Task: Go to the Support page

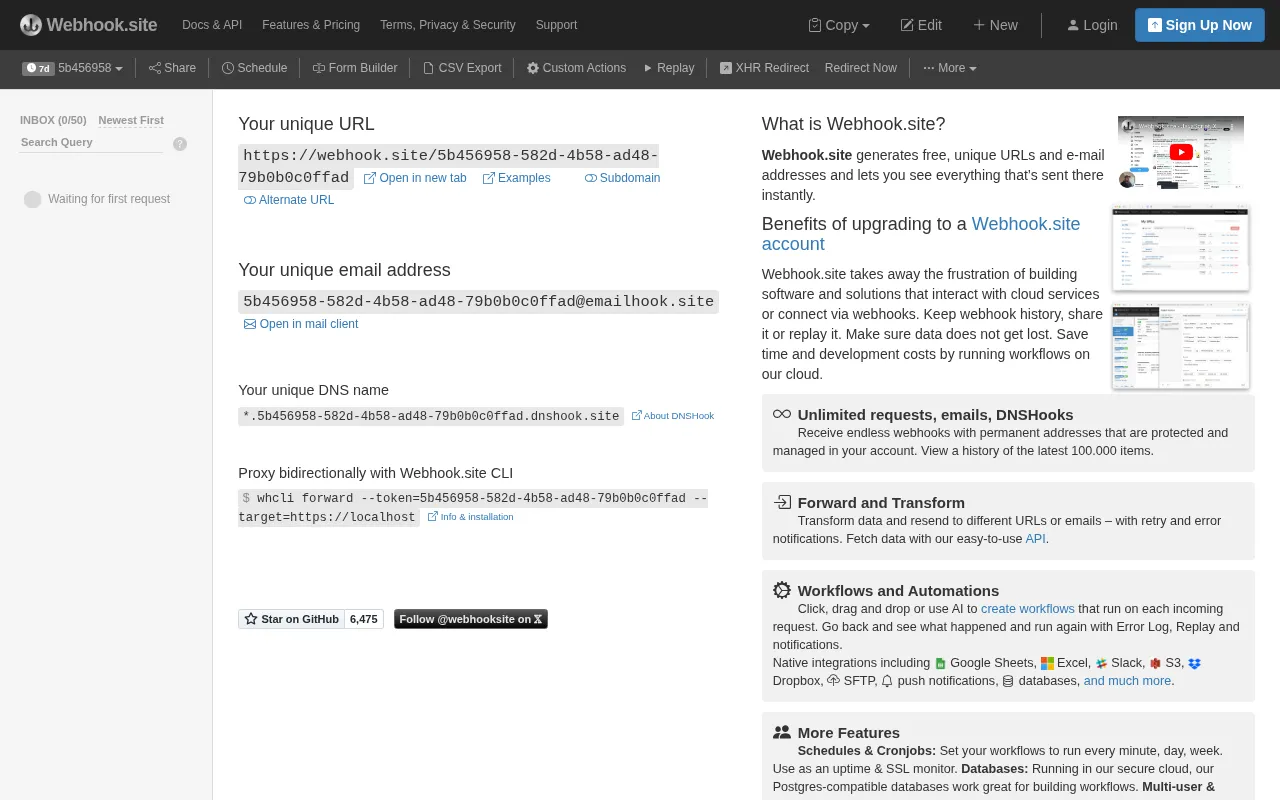Action: pos(556,25)
